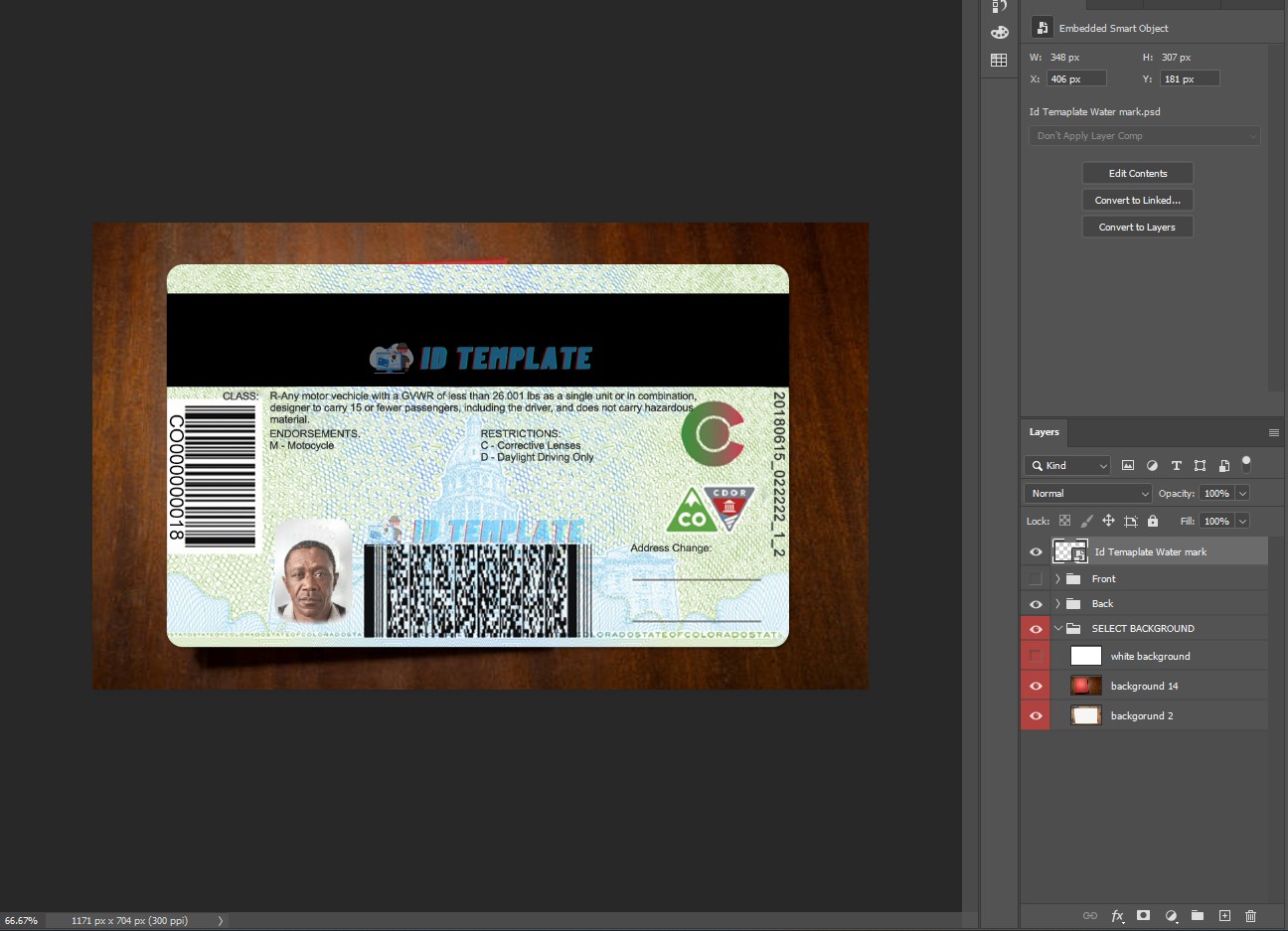Filter layers by shape layers icon

click(1200, 465)
